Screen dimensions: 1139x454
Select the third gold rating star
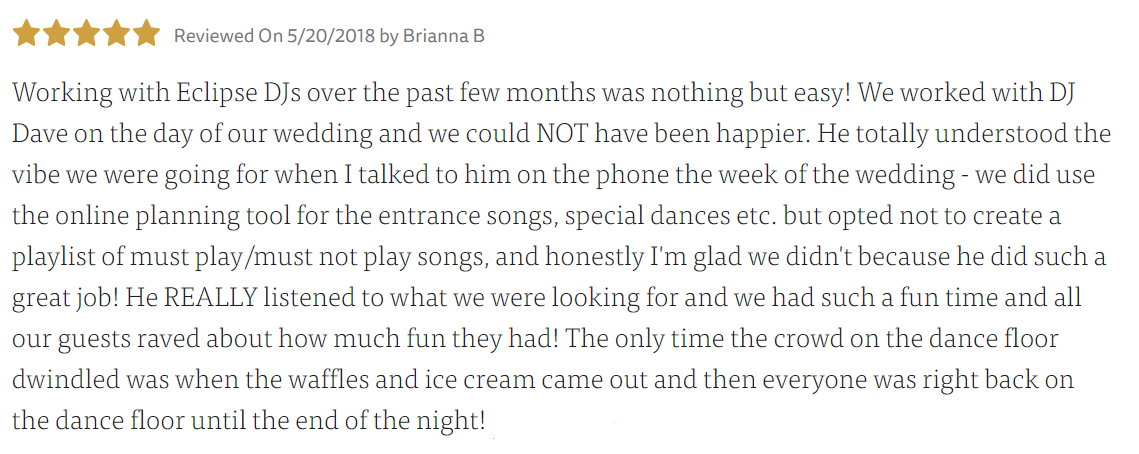pos(86,33)
